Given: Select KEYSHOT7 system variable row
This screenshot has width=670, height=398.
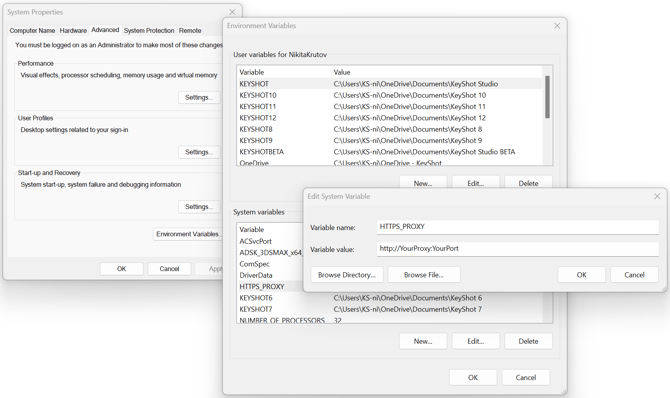Looking at the screenshot, I should point(390,309).
